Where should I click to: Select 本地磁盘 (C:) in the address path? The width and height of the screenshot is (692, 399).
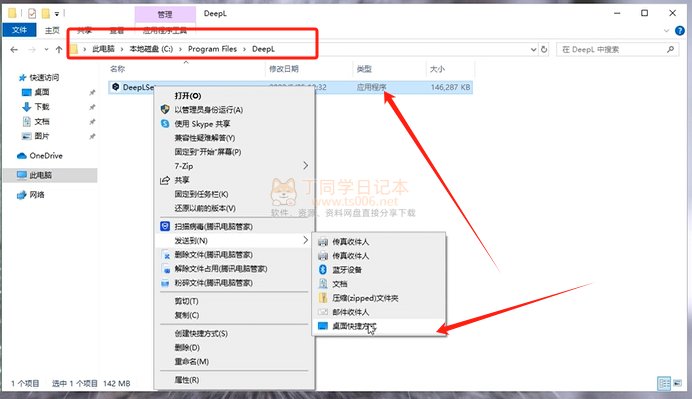(151, 49)
